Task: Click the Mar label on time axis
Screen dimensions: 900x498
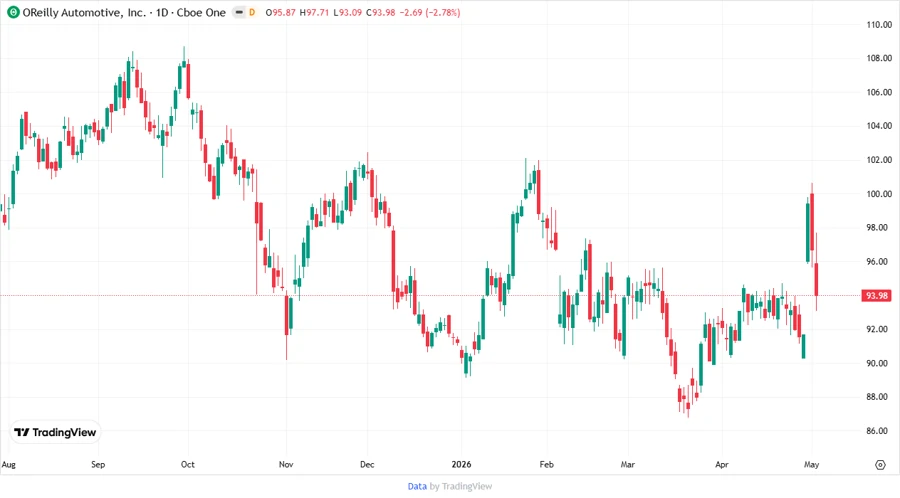Action: tap(627, 465)
